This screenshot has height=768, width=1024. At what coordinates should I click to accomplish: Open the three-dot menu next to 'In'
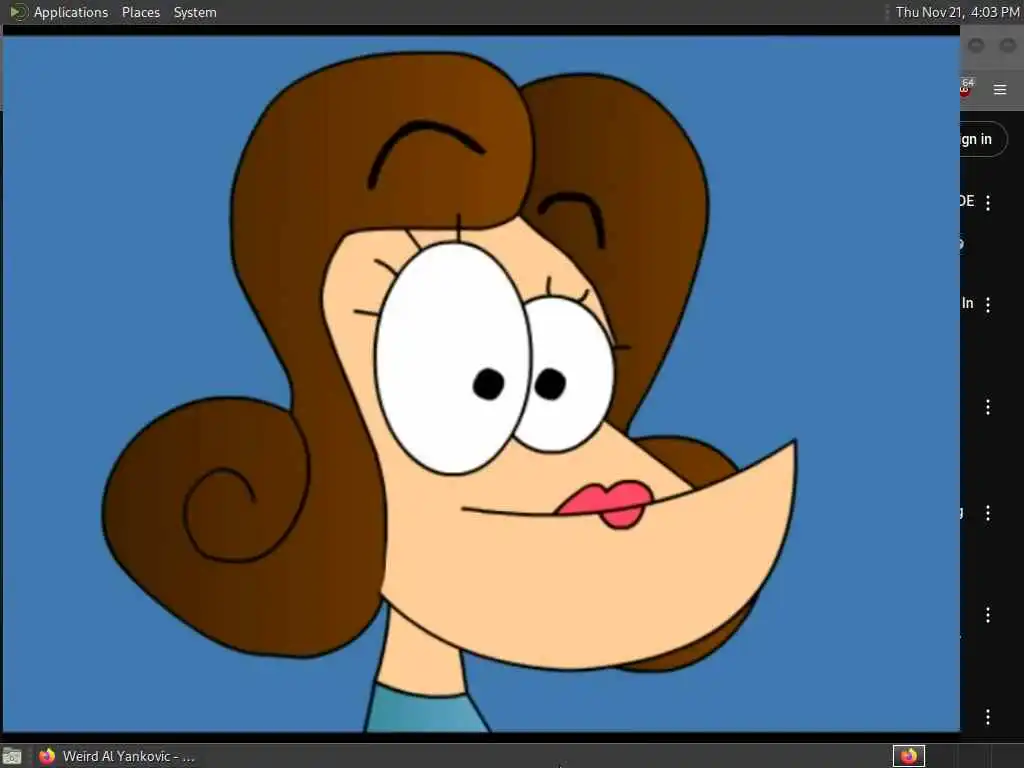[x=988, y=305]
